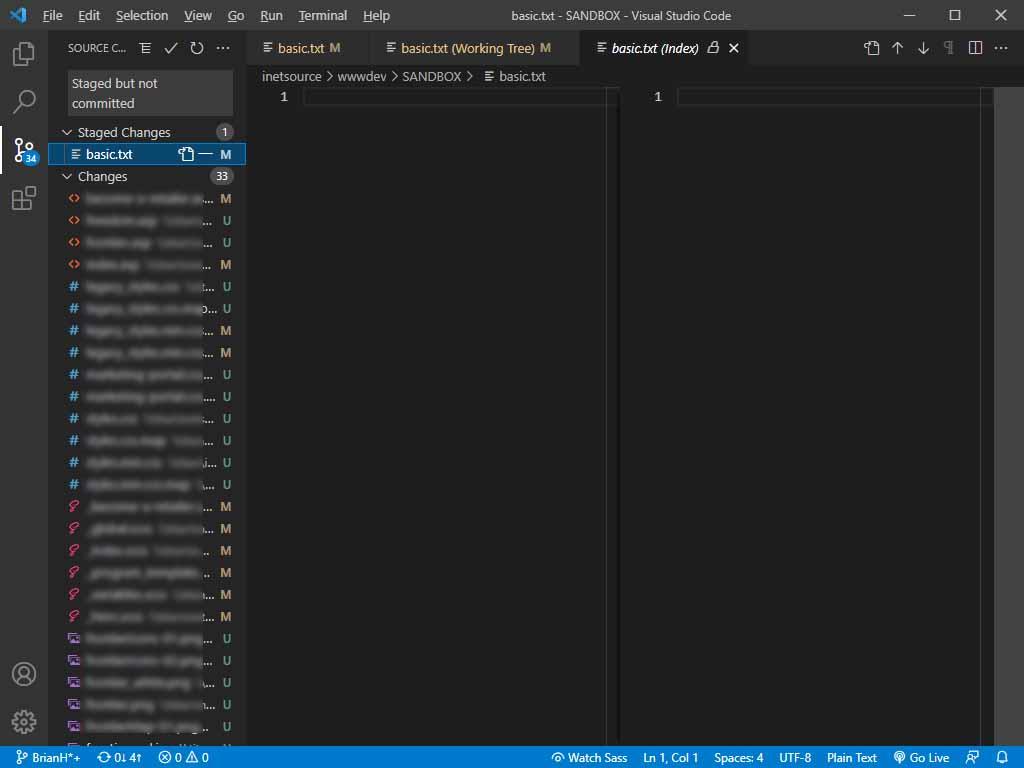
Task: Open the Accounts icon in activity bar
Action: (x=24, y=674)
